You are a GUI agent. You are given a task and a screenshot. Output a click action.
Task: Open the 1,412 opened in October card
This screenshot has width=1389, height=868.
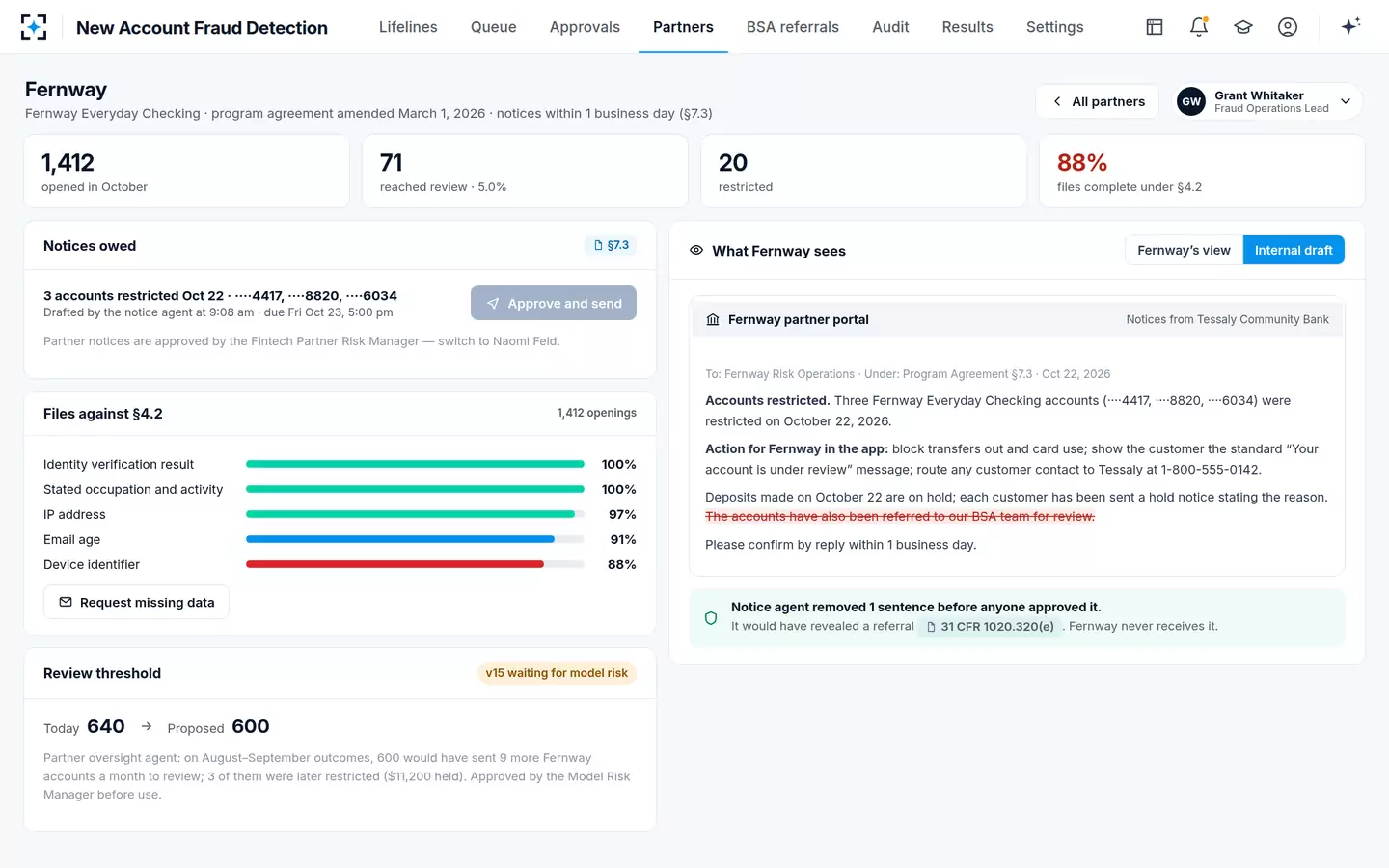186,171
